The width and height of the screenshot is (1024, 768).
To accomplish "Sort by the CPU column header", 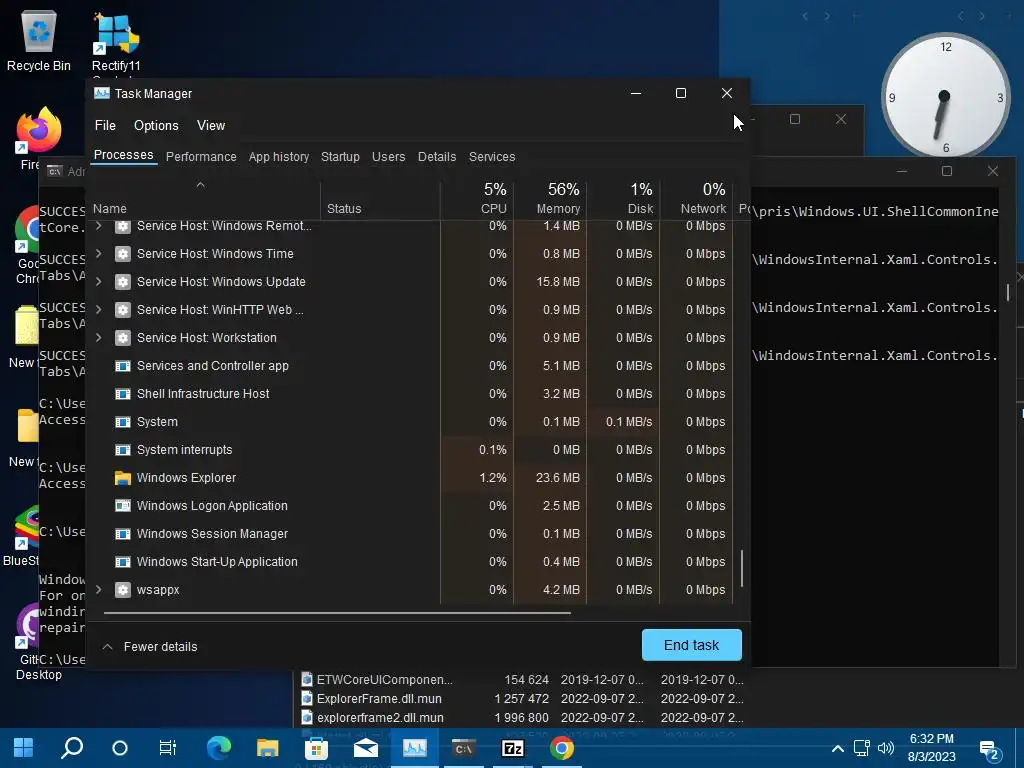I will click(477, 200).
